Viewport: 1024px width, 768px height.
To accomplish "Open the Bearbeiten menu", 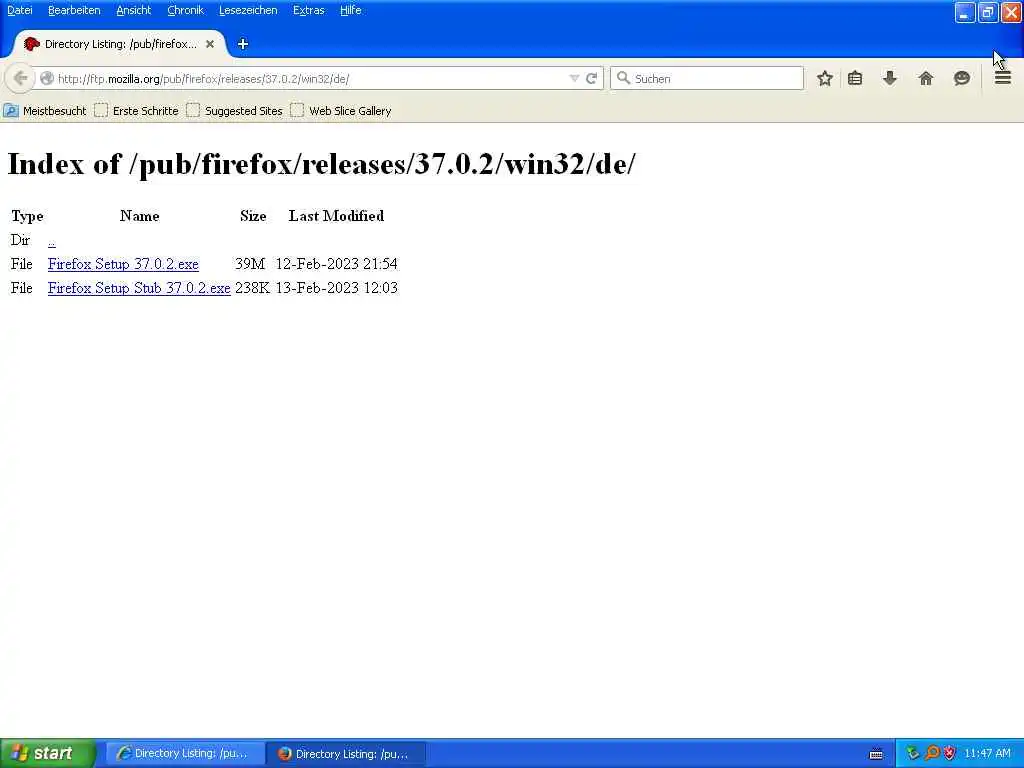I will (74, 10).
